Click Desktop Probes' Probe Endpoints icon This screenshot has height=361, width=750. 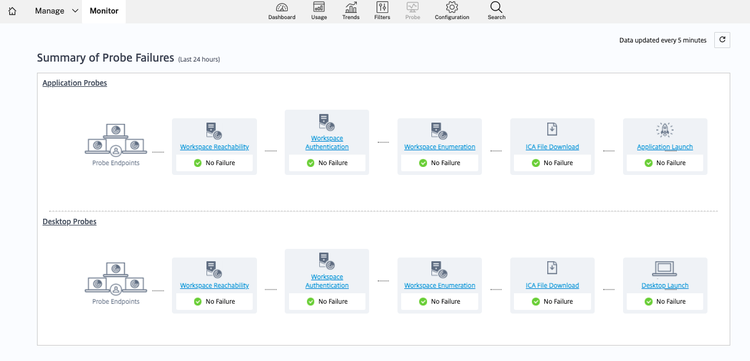tap(116, 278)
